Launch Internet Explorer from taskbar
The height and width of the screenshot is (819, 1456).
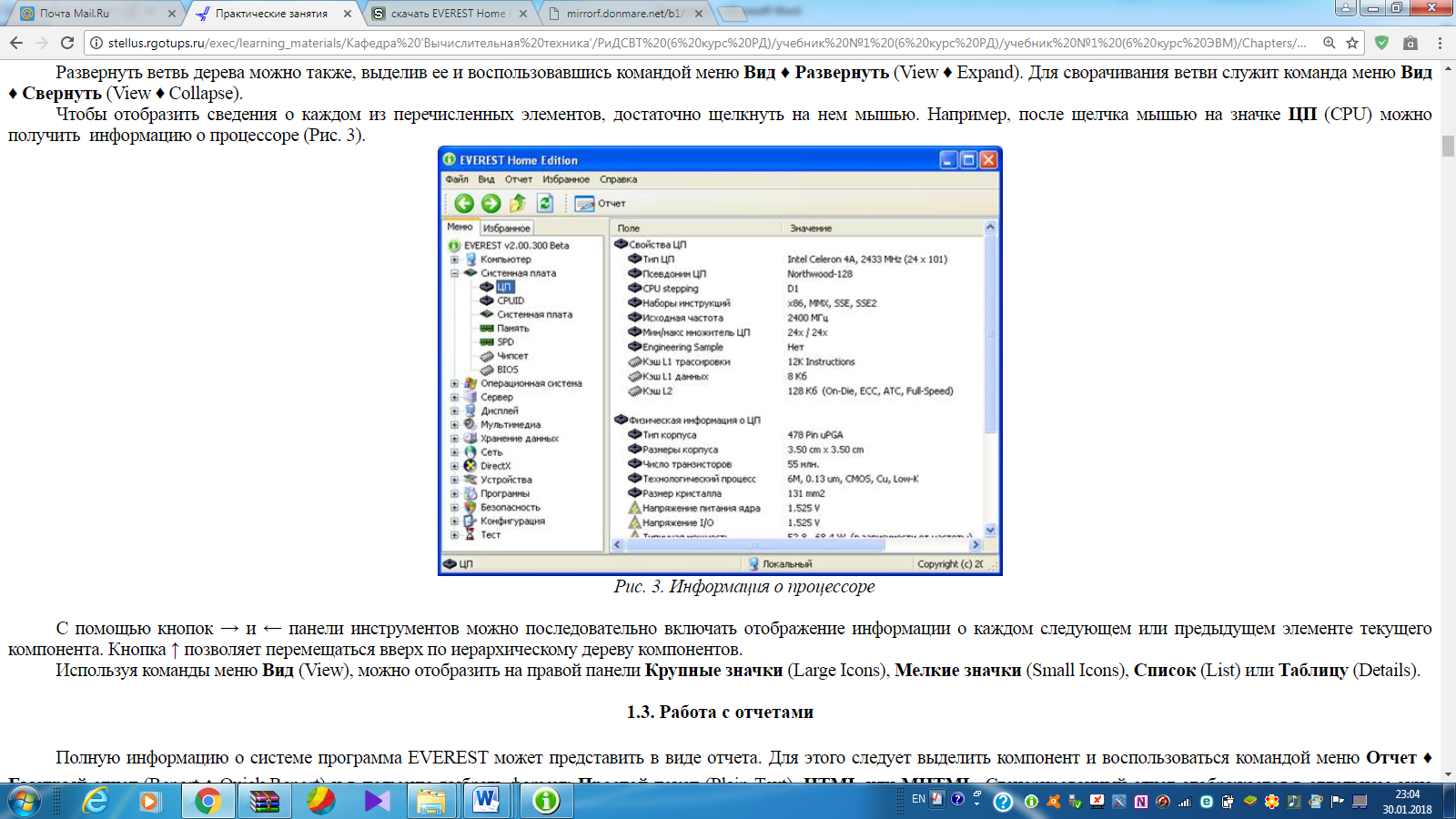tap(95, 801)
